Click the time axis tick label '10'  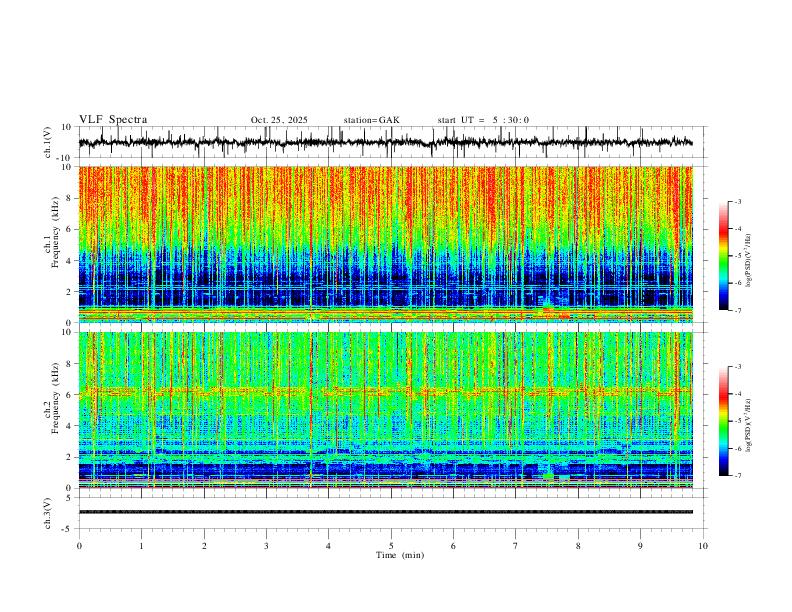[703, 546]
